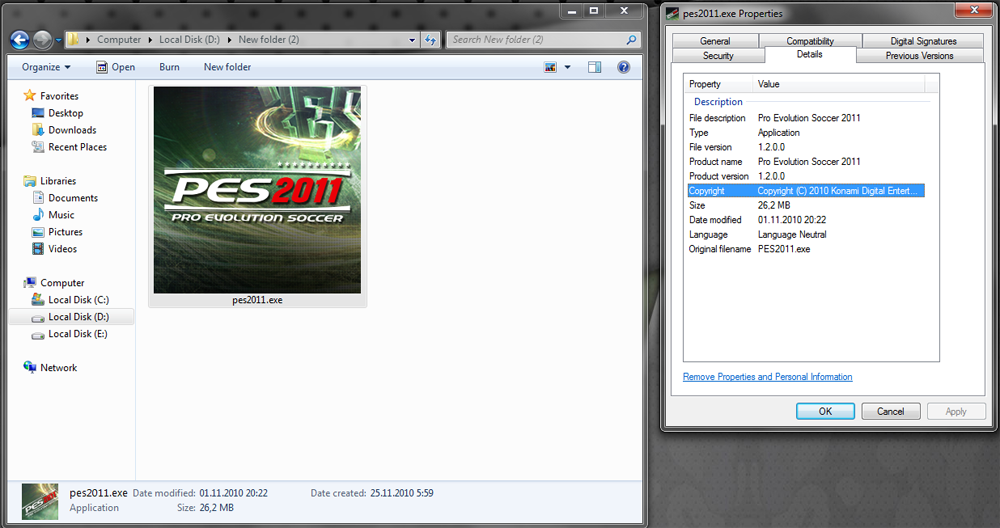Create a New folder from toolbar
Viewport: 1000px width, 528px height.
[x=227, y=67]
